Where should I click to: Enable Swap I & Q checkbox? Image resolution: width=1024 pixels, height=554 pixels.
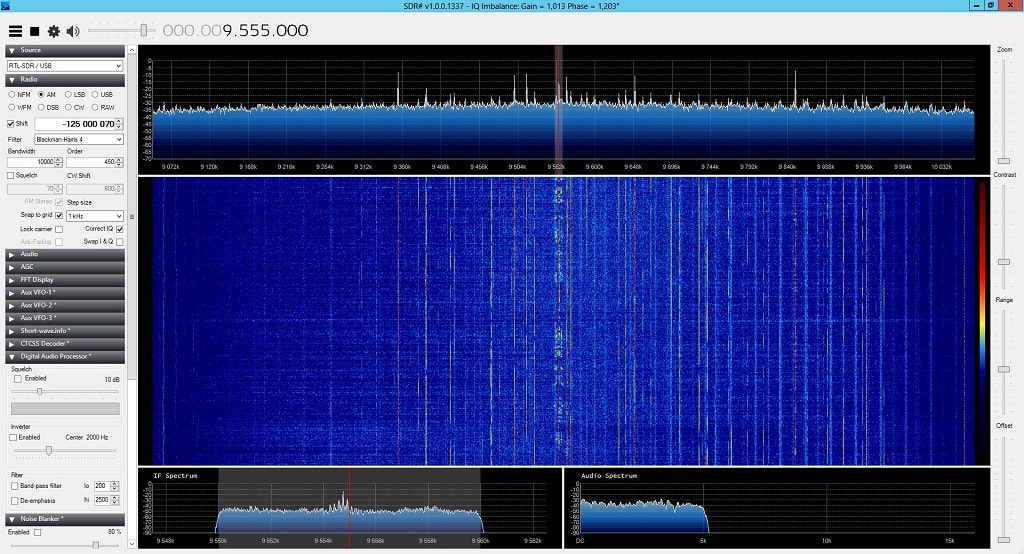(x=120, y=242)
